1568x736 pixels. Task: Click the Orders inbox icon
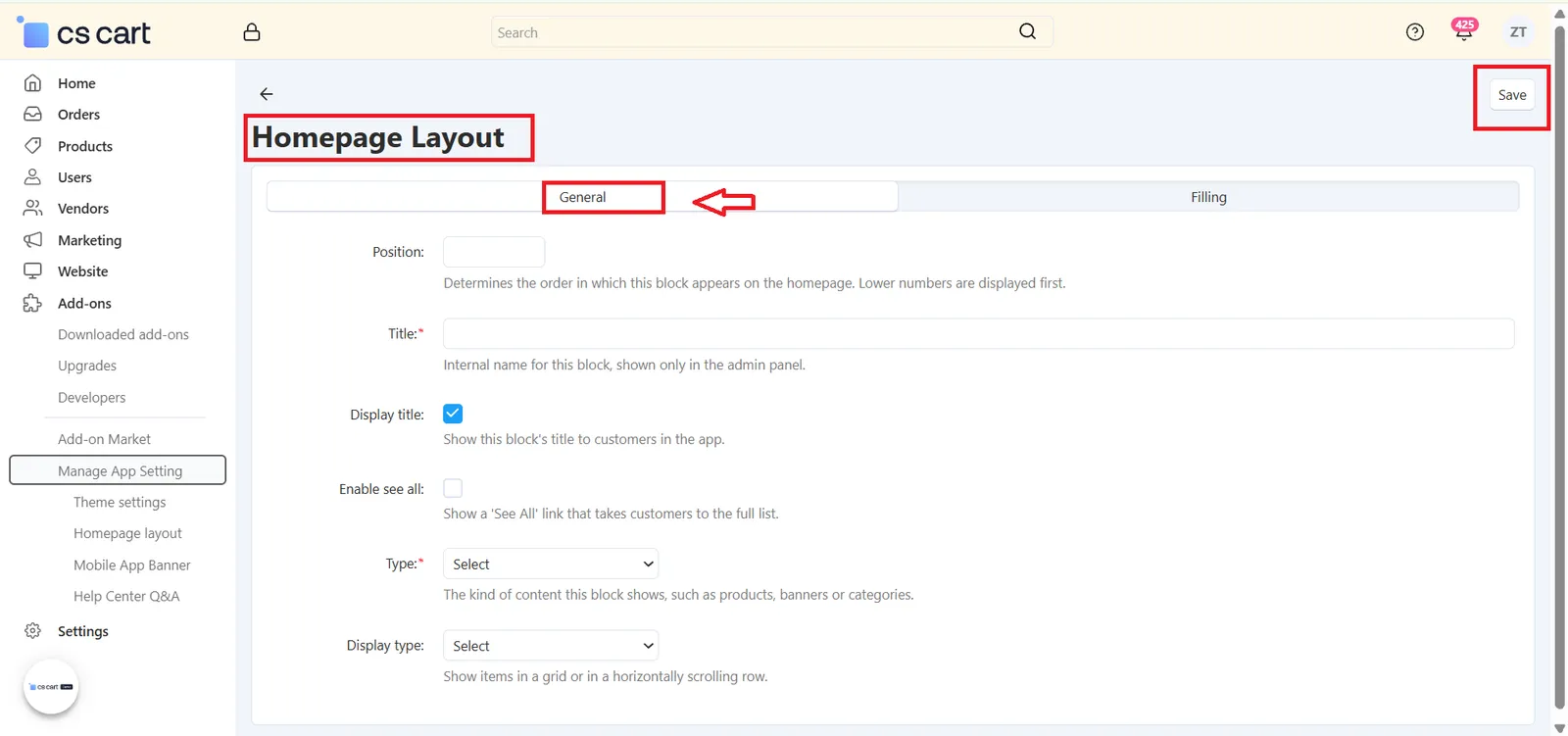32,115
